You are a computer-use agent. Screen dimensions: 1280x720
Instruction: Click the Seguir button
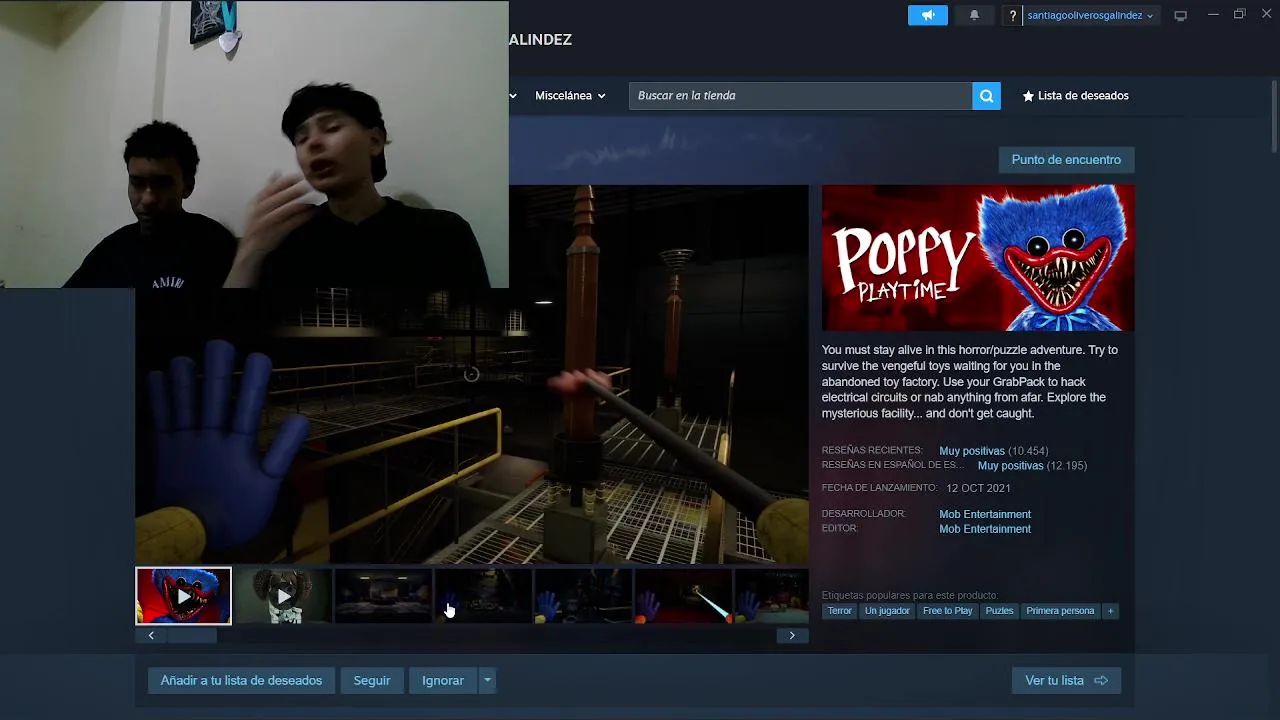372,681
